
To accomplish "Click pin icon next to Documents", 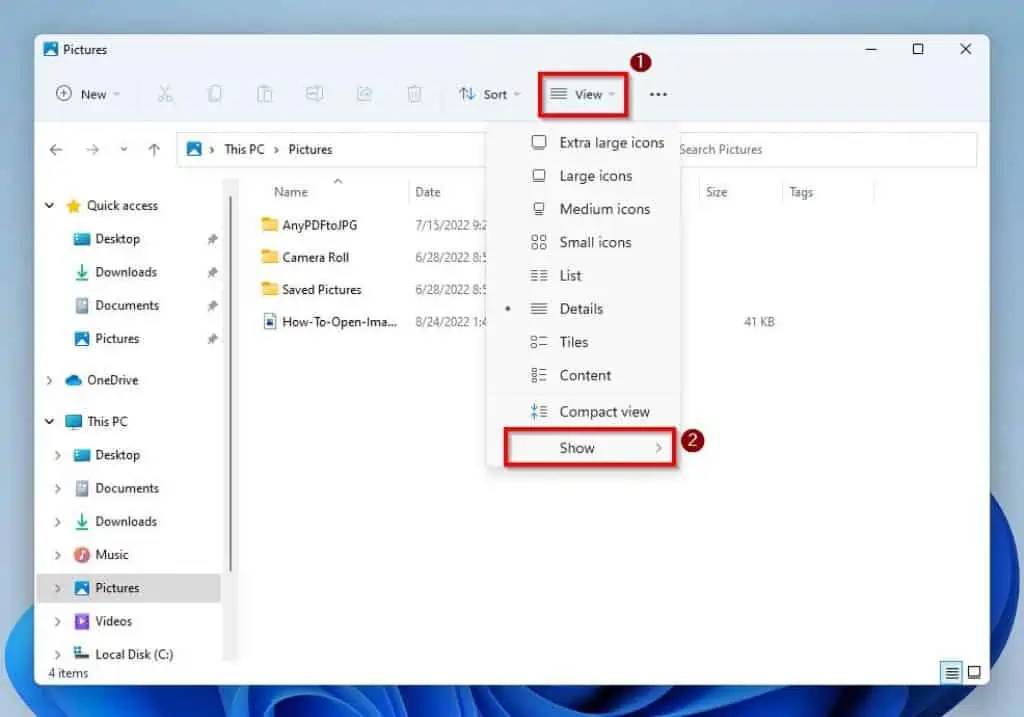I will click(212, 306).
